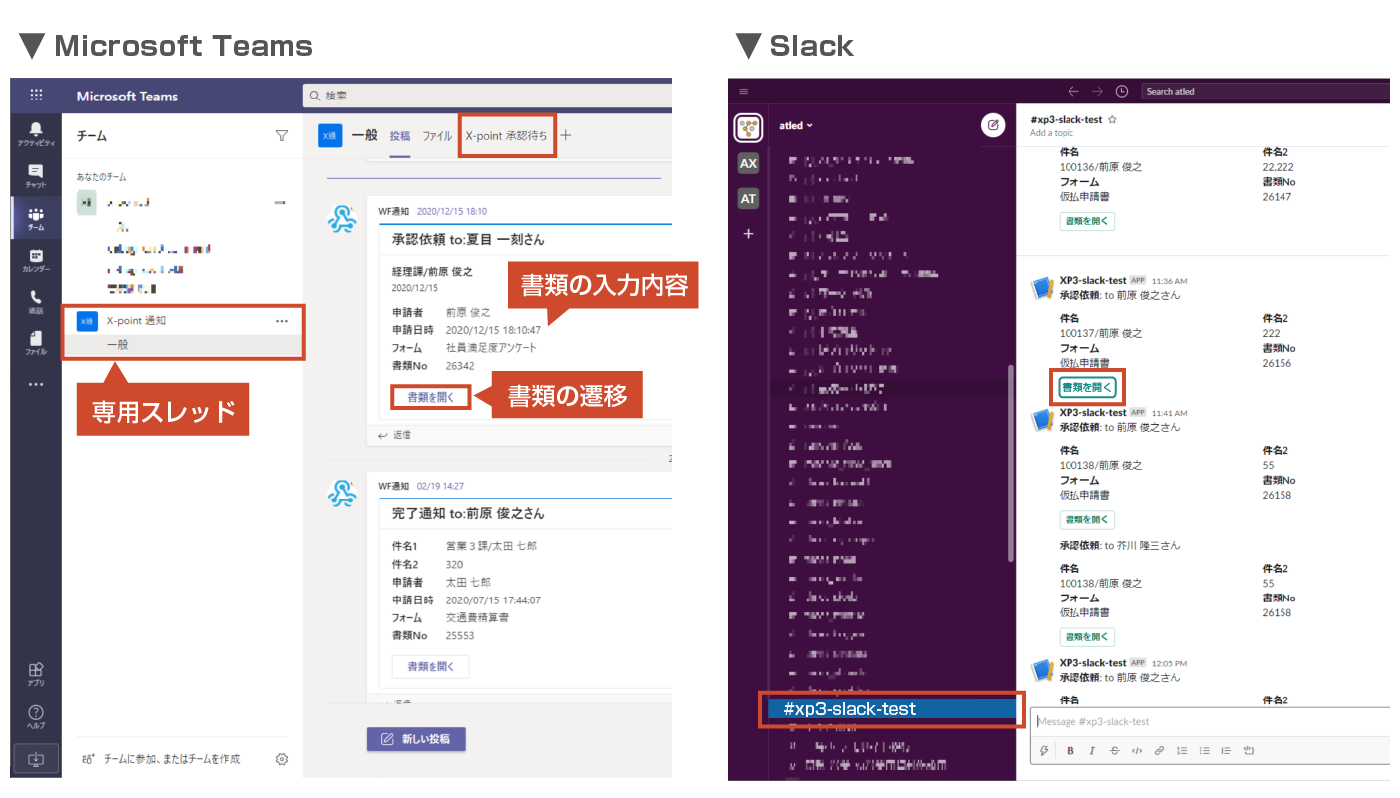The image size is (1400, 798).
Task: Open 書類を開く for Slack document 26147
Action: click(x=1087, y=221)
